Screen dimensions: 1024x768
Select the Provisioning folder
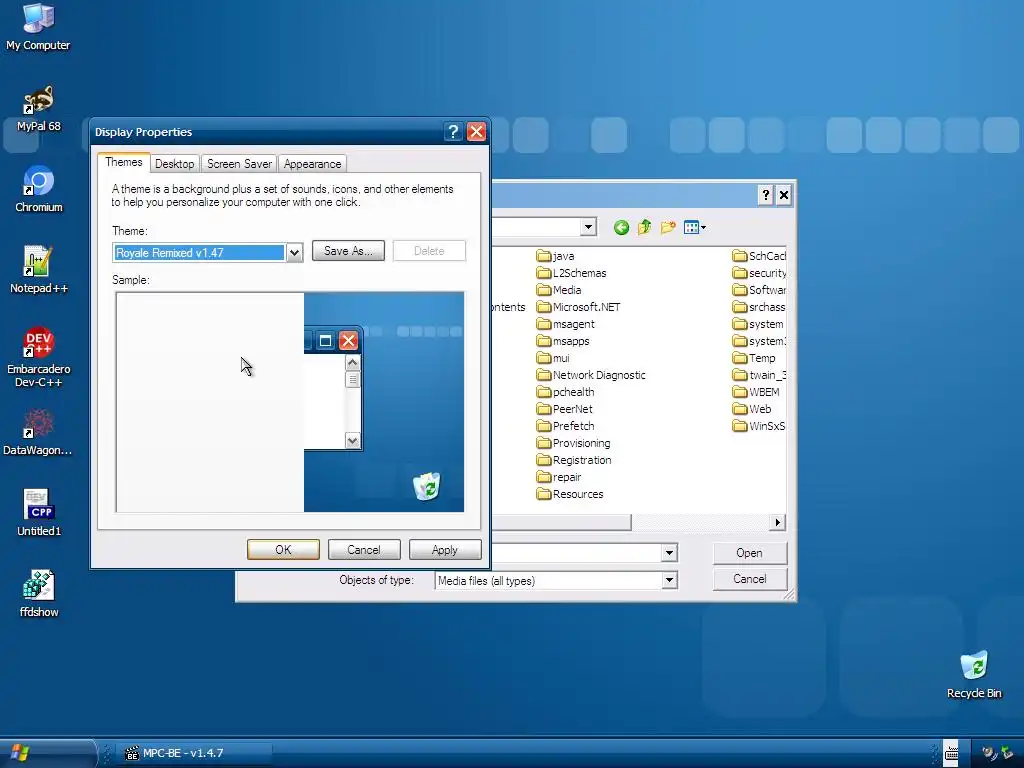click(573, 443)
